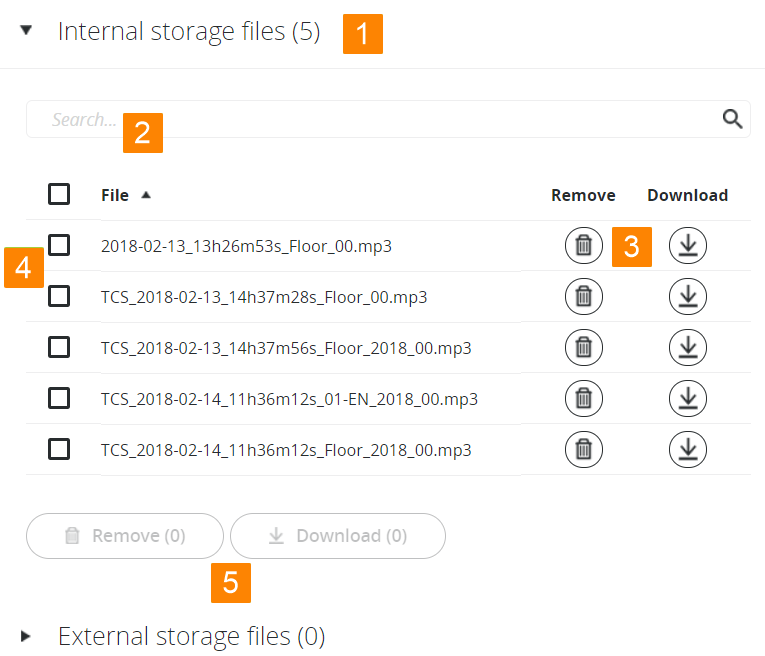
Task: Delete TCS_2018-02-13_14h37m56s_Floor_2018_00.mp3 using trash icon
Action: coord(584,347)
